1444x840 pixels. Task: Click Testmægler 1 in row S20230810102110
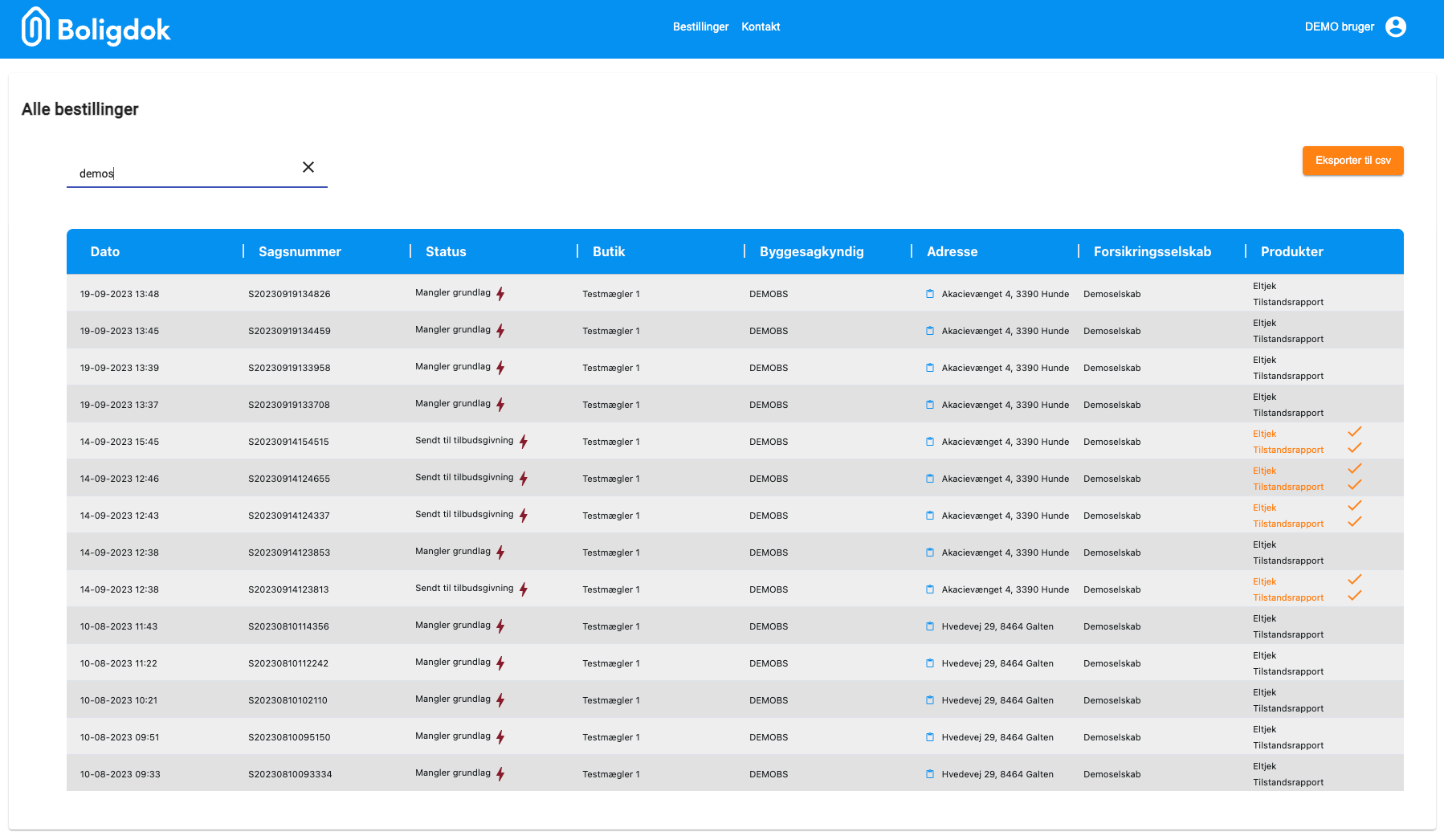pyautogui.click(x=611, y=700)
